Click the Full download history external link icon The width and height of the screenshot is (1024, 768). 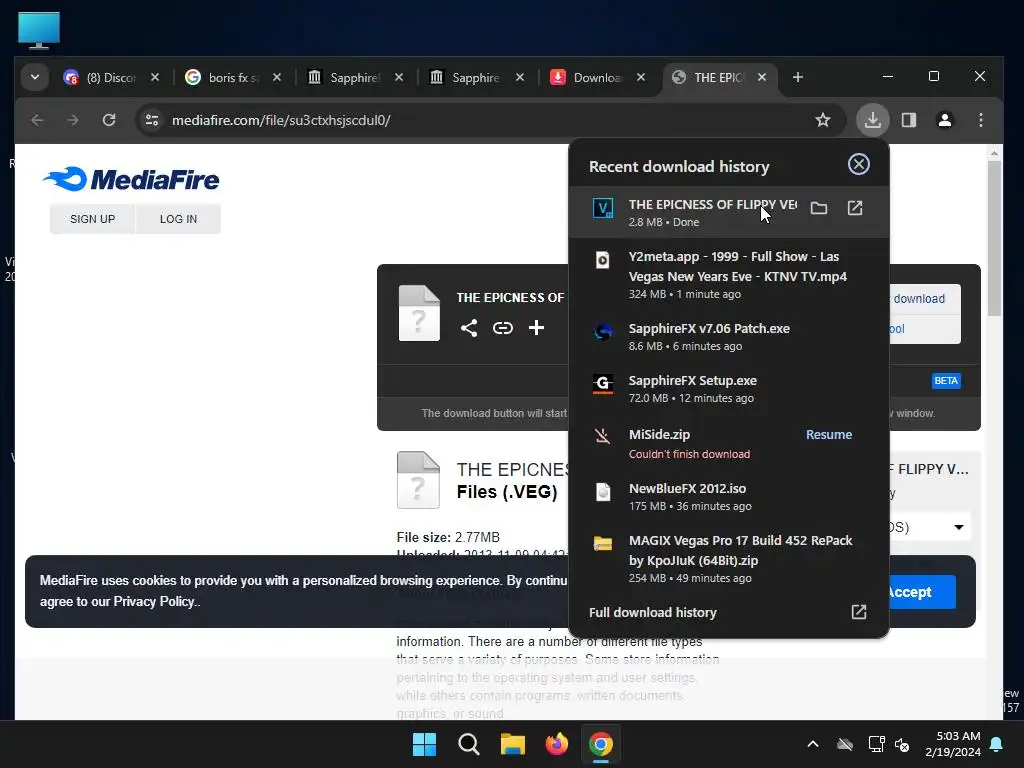(859, 612)
